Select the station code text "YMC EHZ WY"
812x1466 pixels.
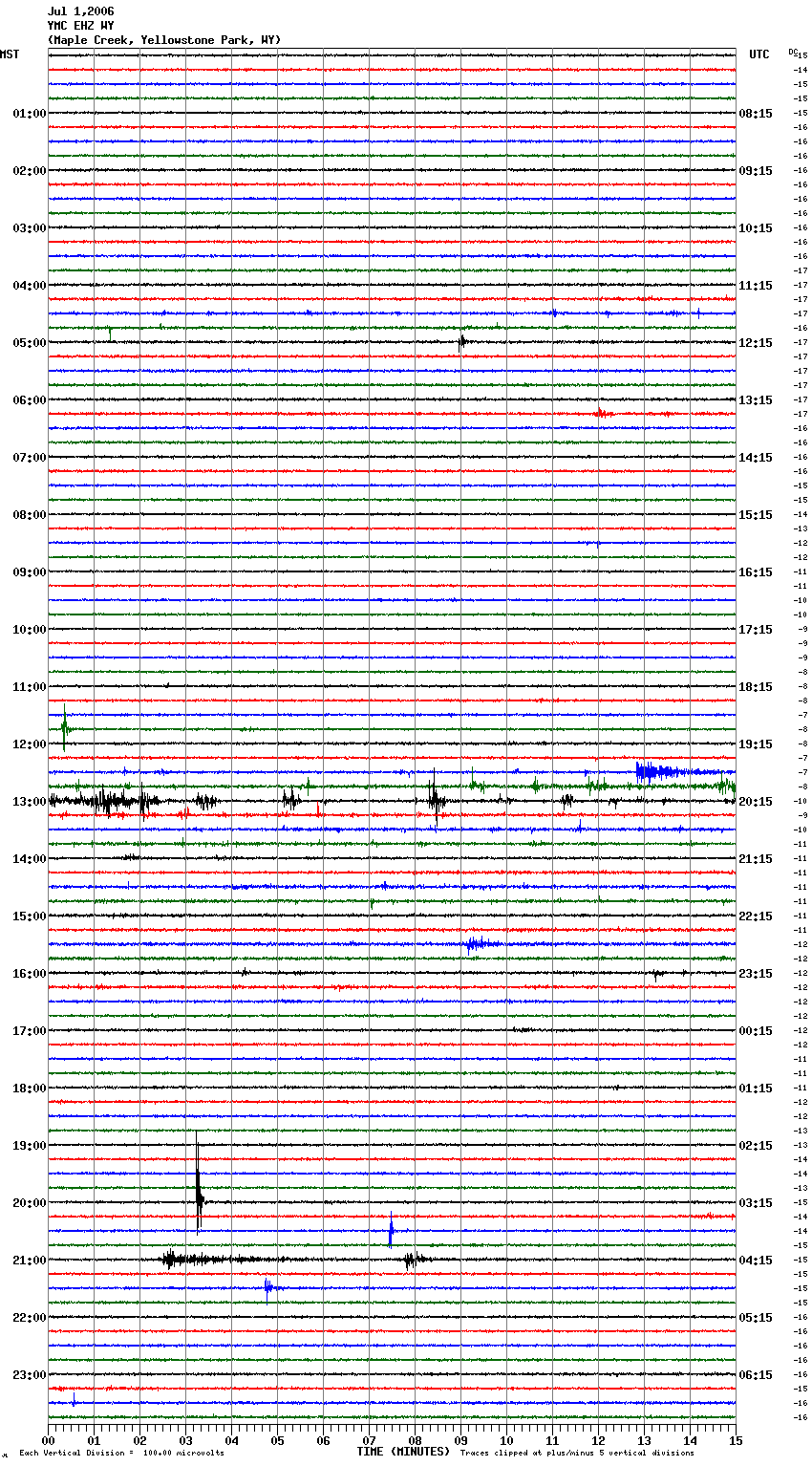click(80, 26)
